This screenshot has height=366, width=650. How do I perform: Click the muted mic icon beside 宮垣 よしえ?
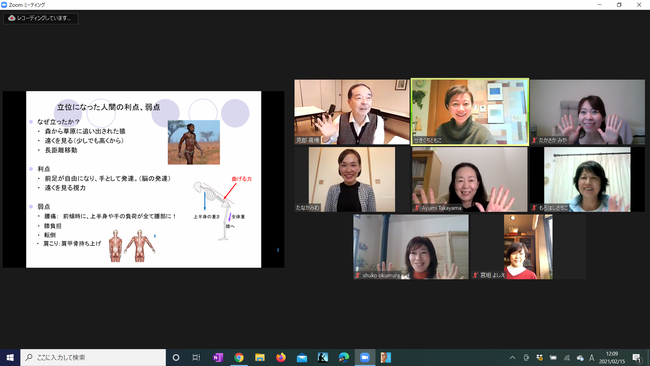tap(475, 275)
